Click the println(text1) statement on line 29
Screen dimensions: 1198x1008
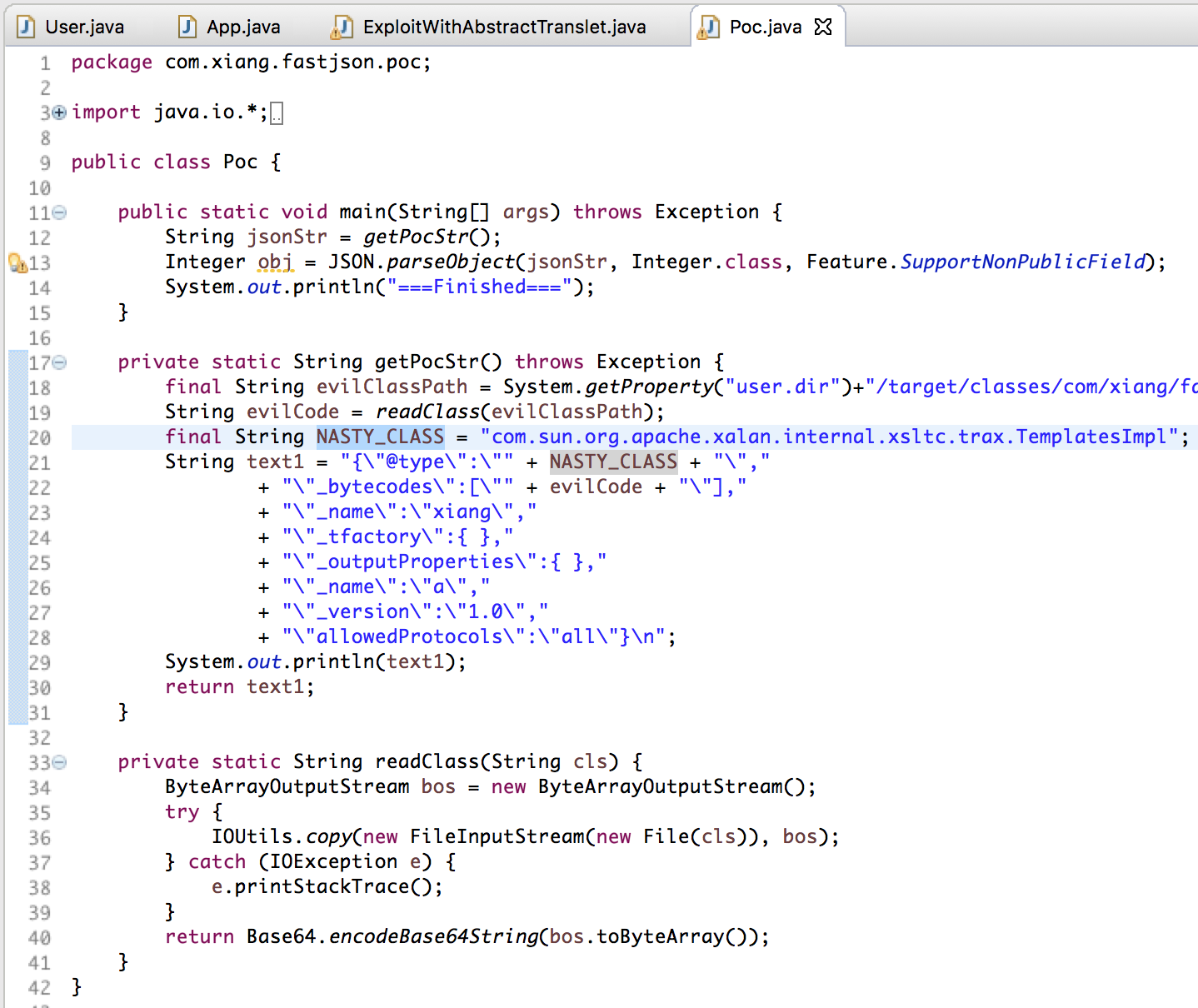[x=315, y=661]
